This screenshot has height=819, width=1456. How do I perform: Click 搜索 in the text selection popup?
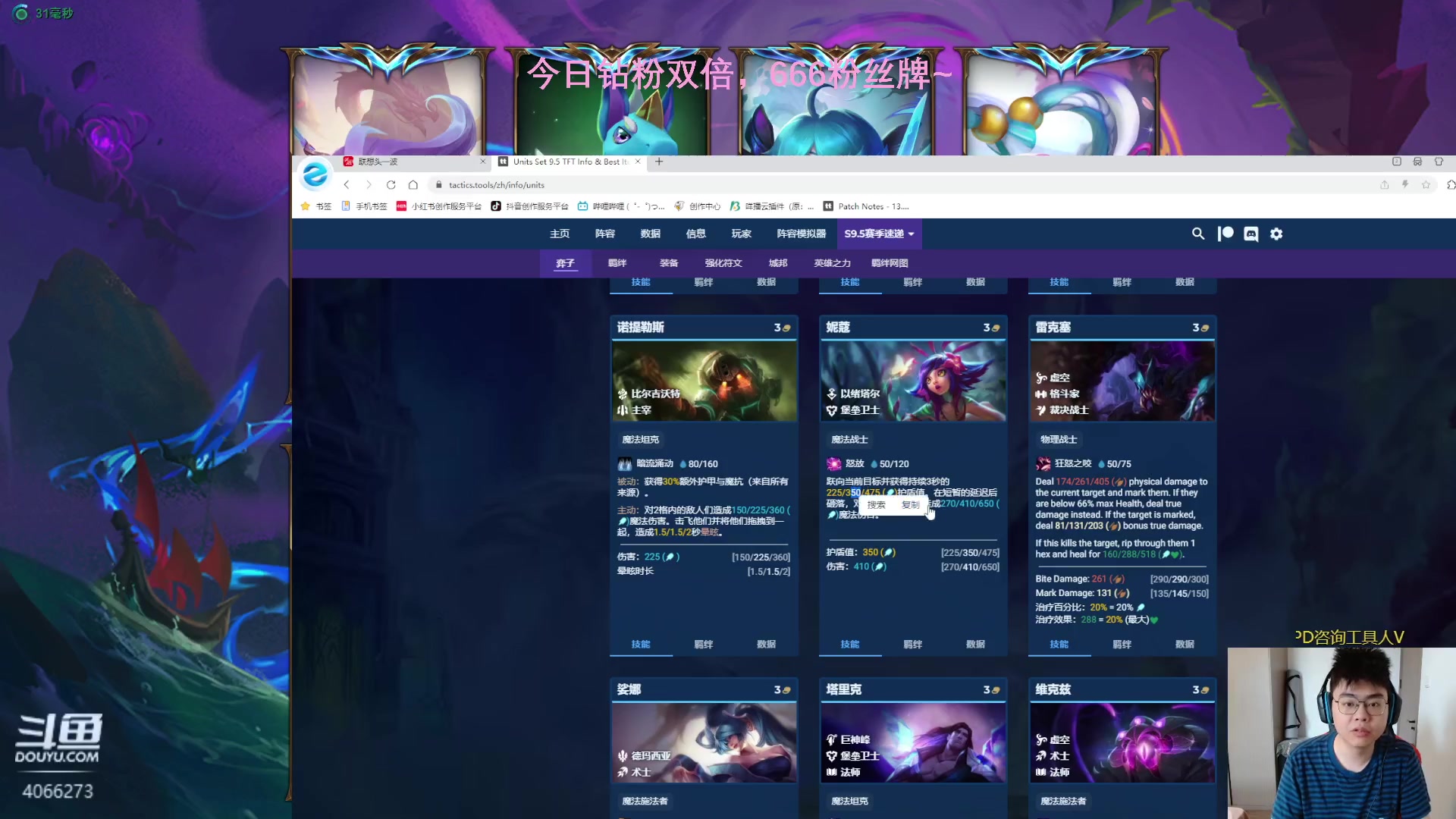tap(877, 505)
